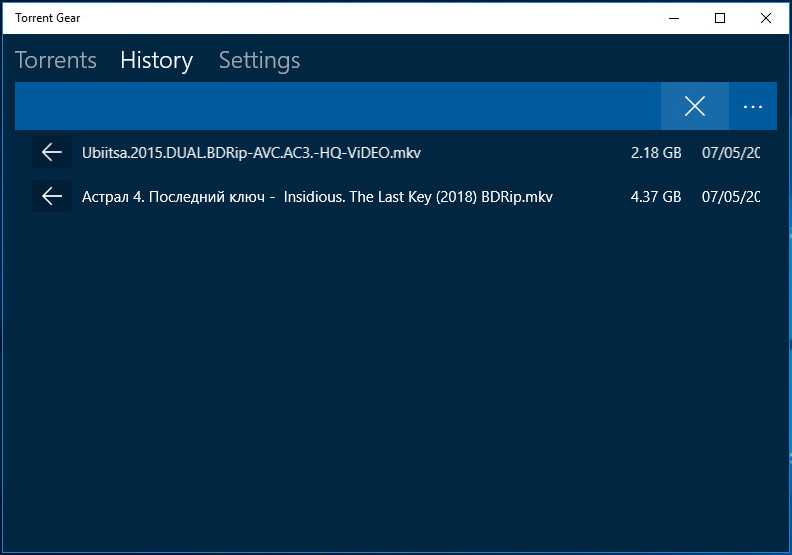792x555 pixels.
Task: Click the arrow icon beside the Астрал 4 entry
Action: pyautogui.click(x=52, y=197)
